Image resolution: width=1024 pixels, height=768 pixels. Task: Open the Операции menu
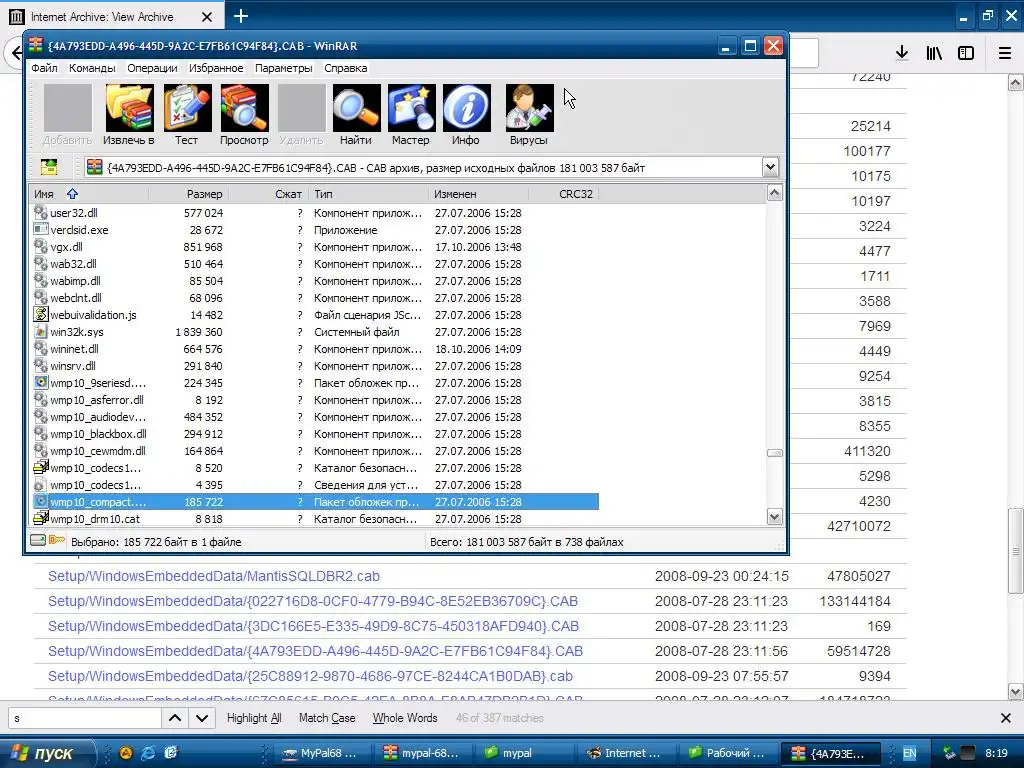tap(152, 68)
